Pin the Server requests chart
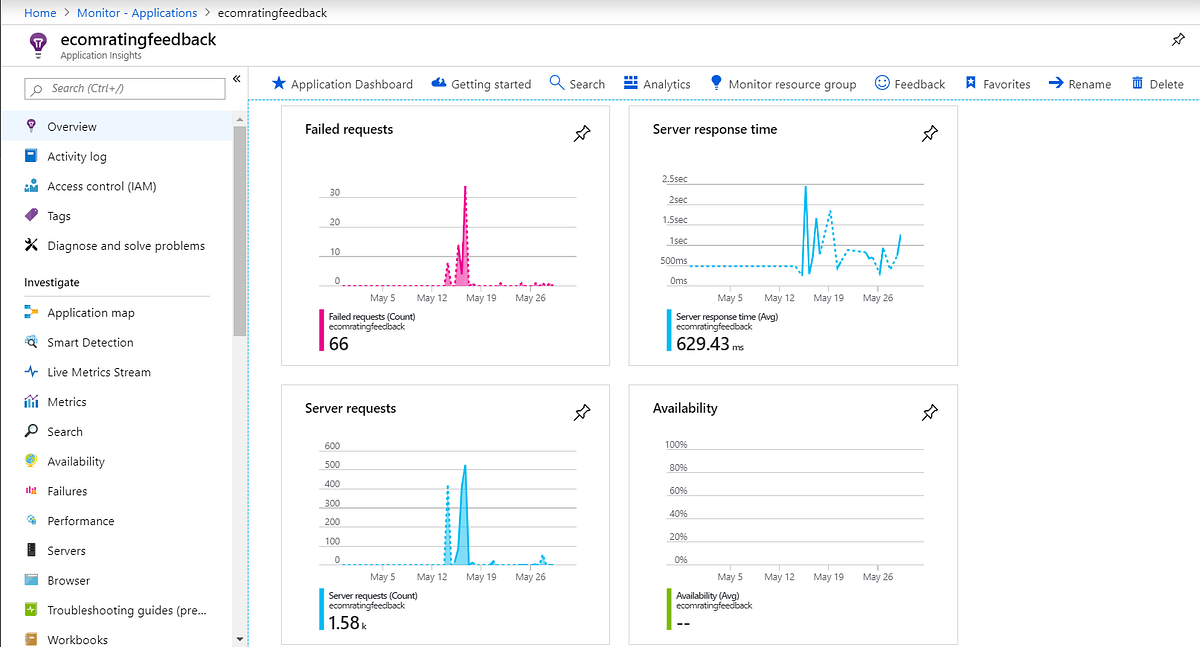 click(582, 412)
